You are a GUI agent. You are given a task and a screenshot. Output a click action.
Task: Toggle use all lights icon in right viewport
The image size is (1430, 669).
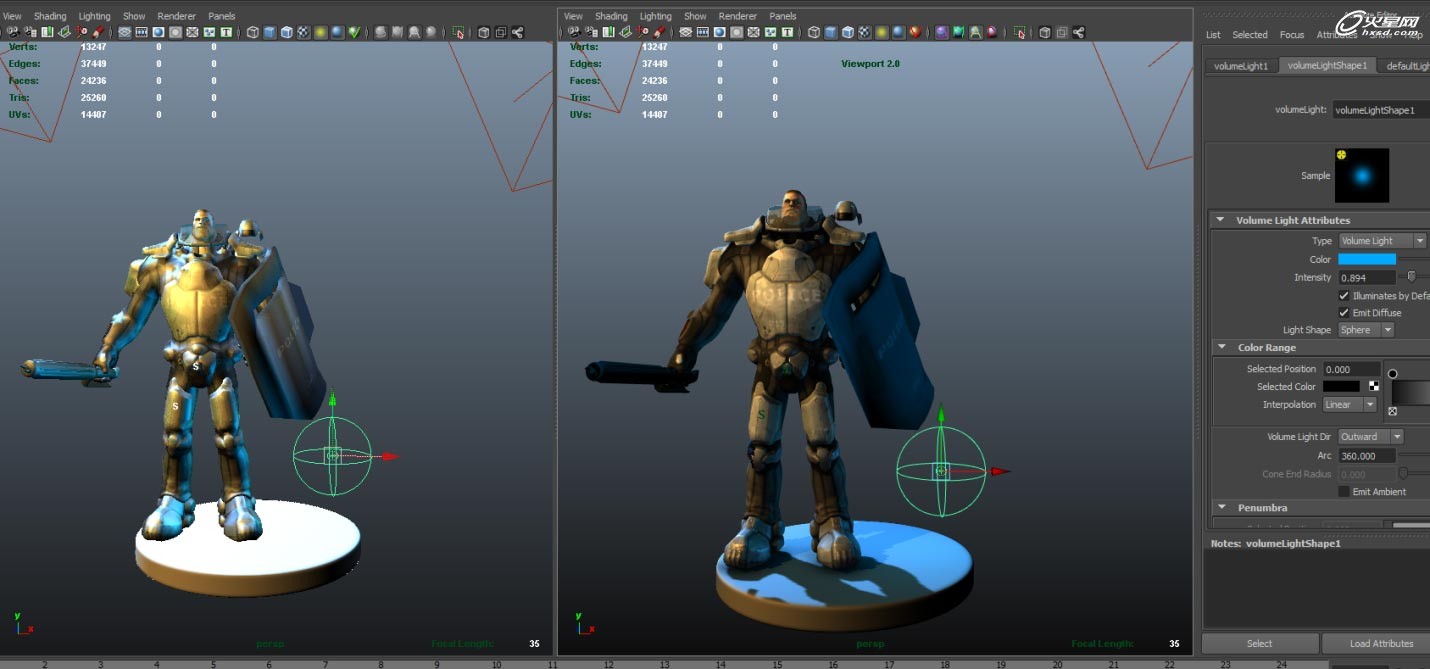(x=881, y=32)
